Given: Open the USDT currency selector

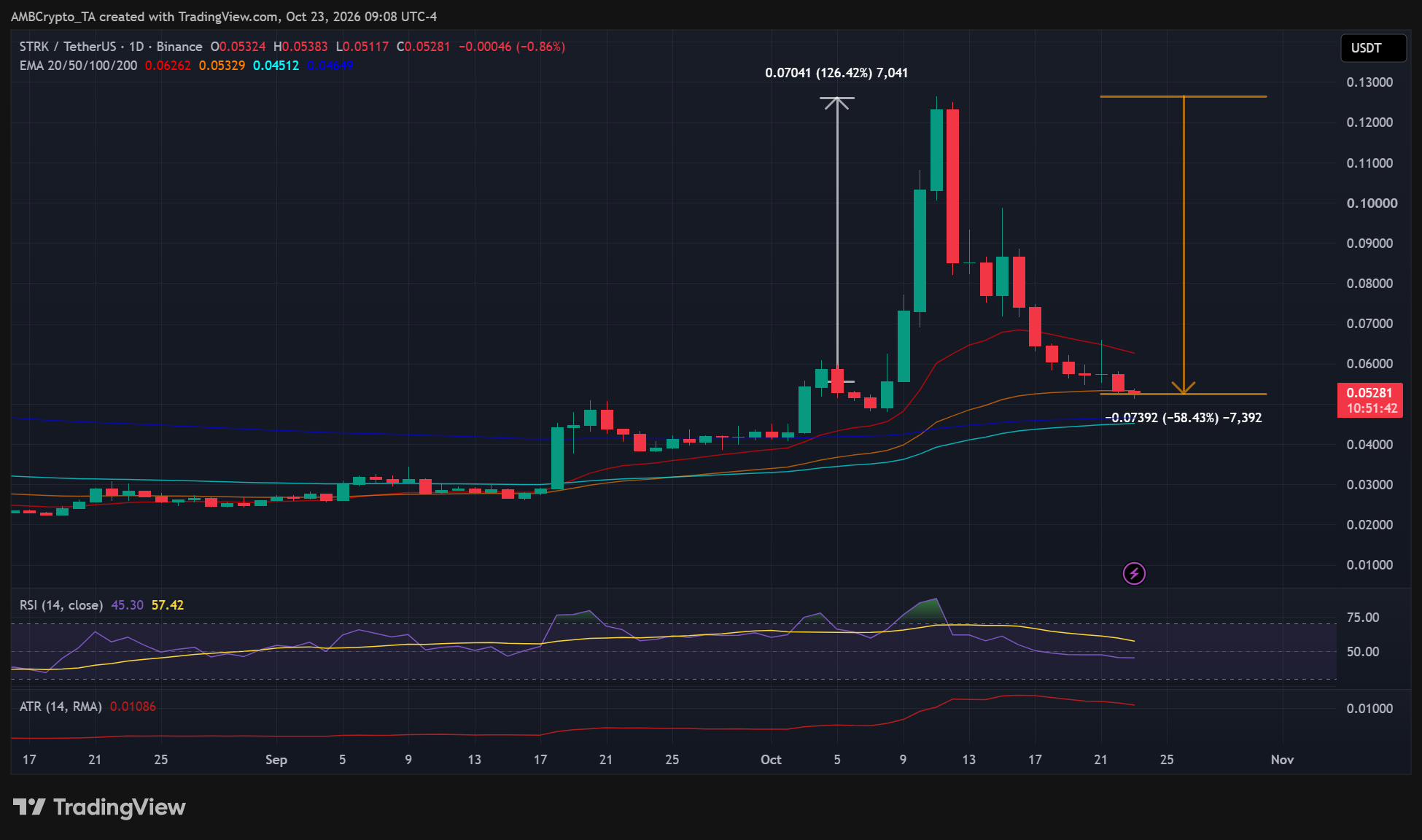Looking at the screenshot, I should tap(1373, 48).
